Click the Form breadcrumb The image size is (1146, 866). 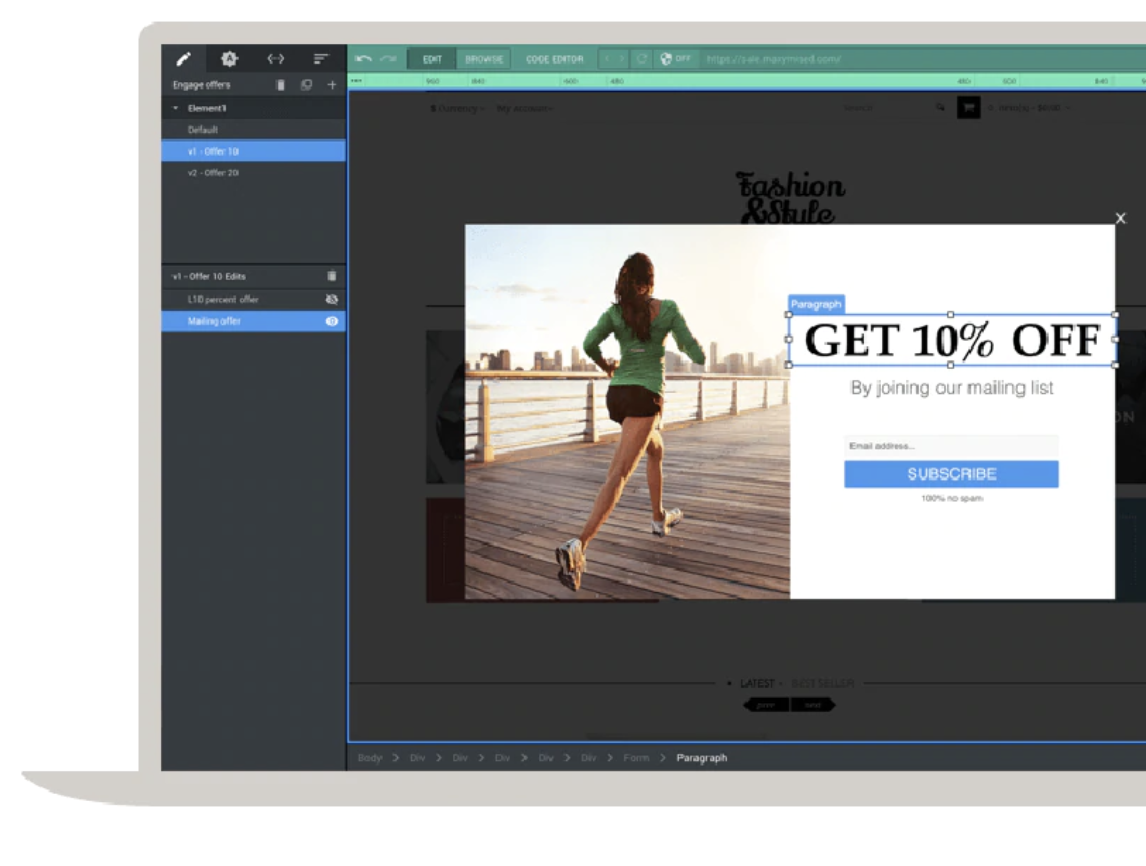(636, 758)
